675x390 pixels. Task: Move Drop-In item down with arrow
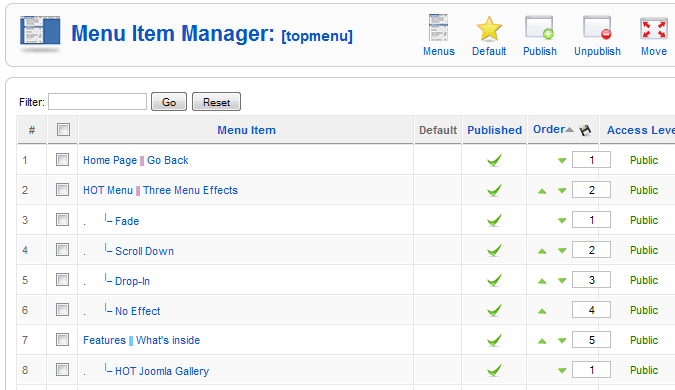pos(562,281)
